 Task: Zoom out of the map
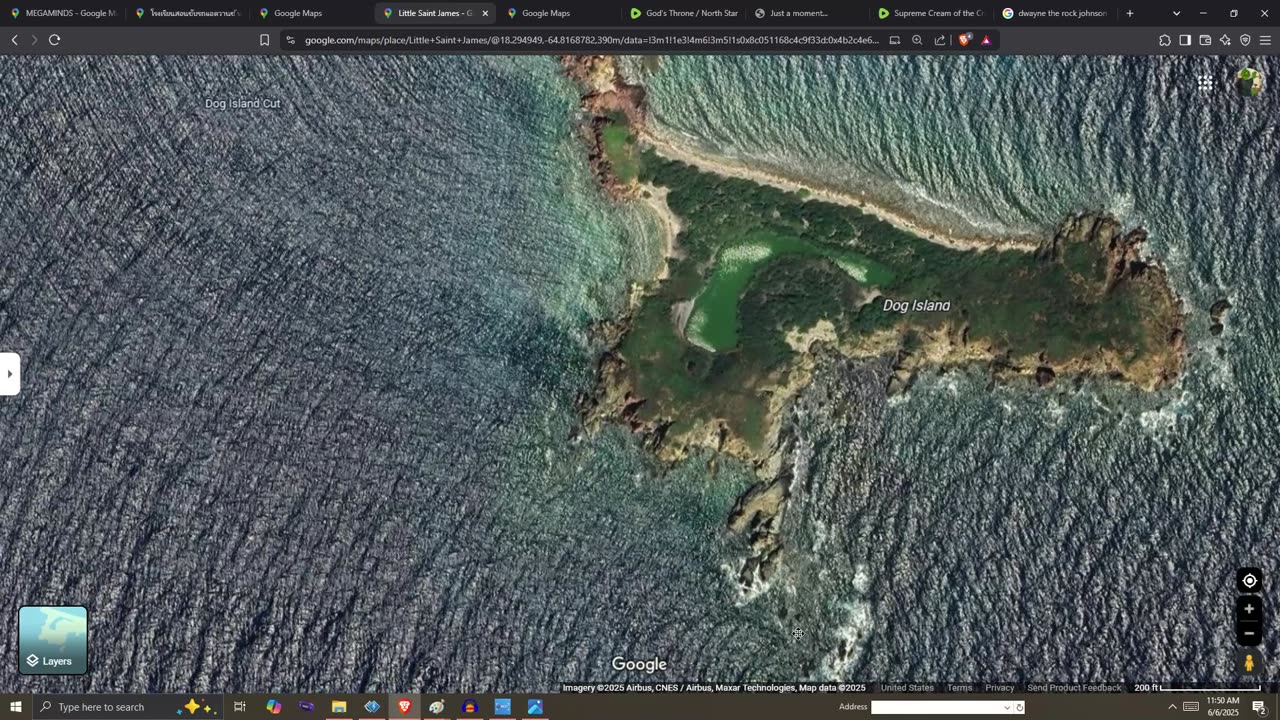point(1249,633)
